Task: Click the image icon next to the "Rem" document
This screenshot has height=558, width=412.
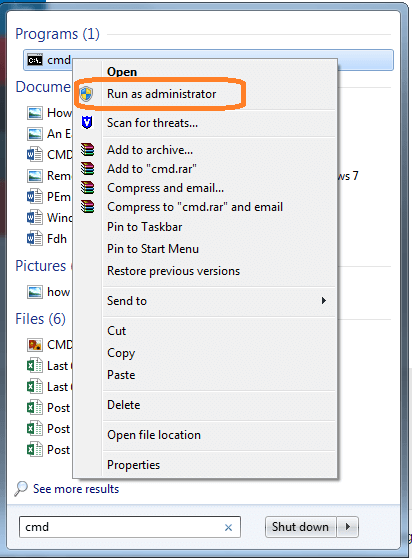Action: click(35, 176)
